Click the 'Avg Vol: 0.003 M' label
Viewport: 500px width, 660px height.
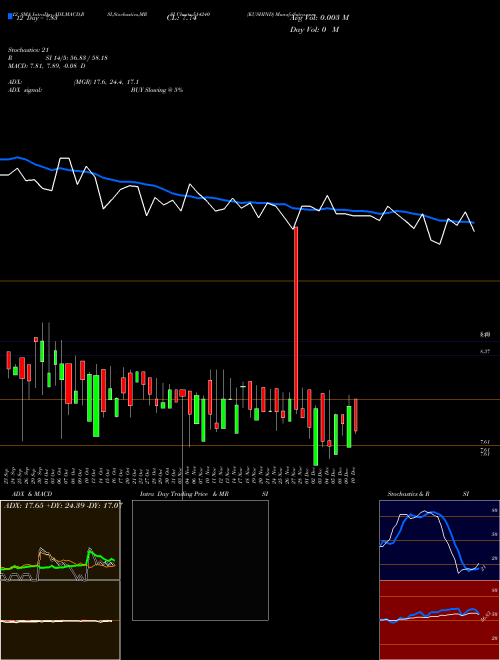320,18
